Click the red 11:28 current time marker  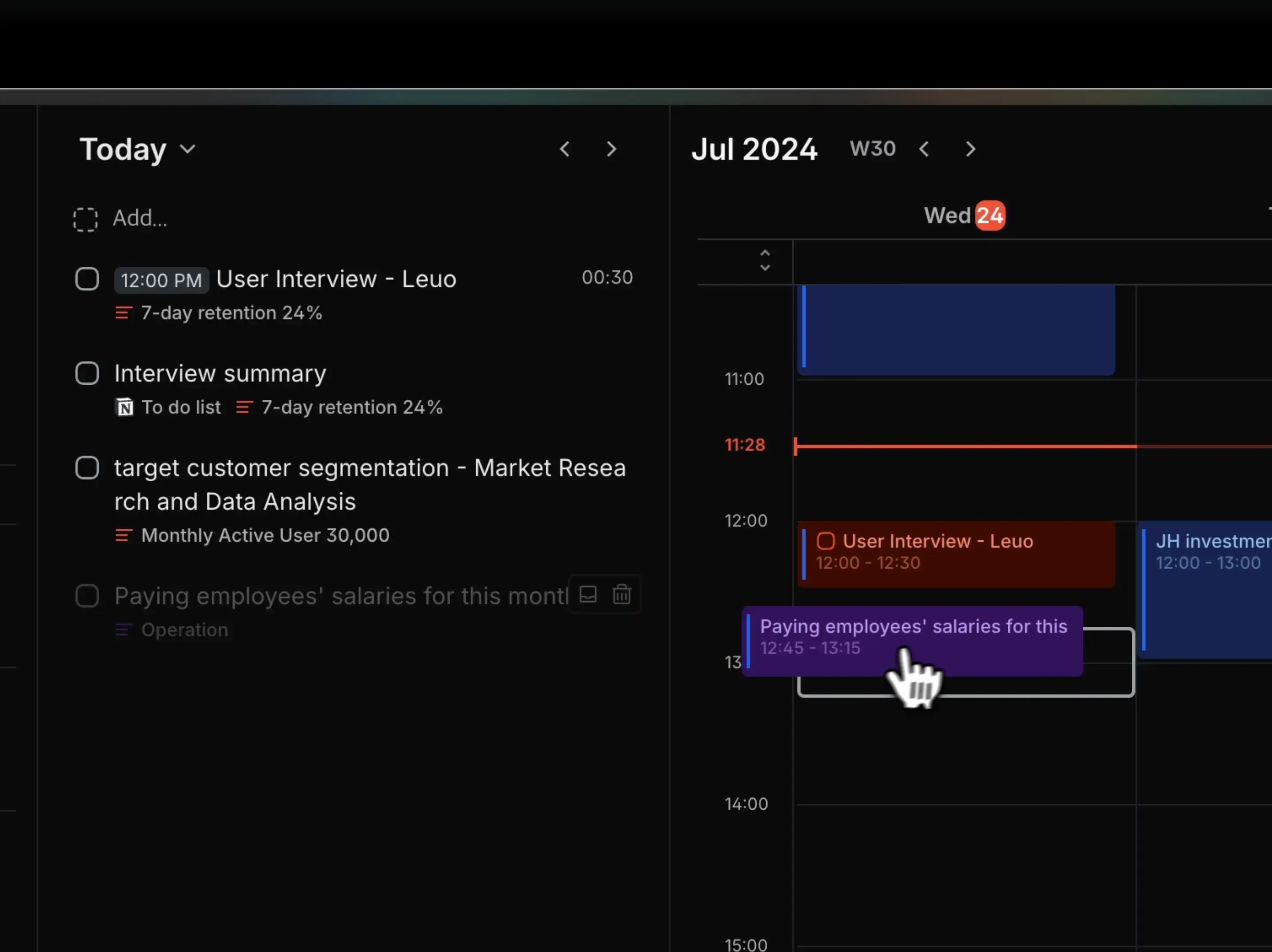[745, 444]
